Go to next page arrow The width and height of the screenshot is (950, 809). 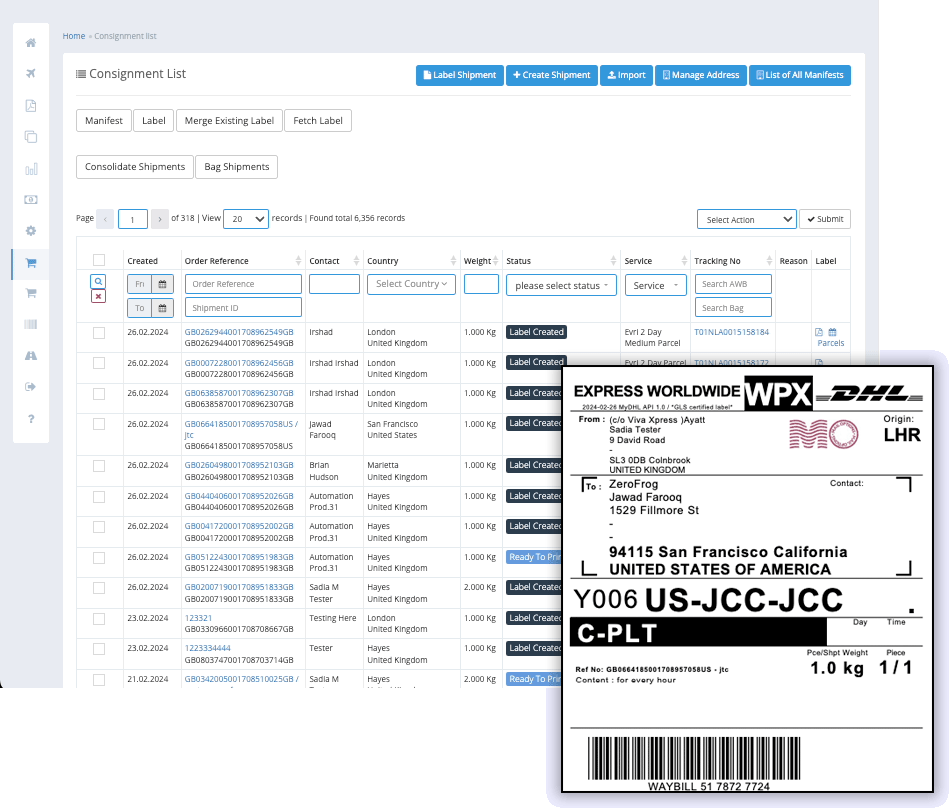tap(160, 219)
